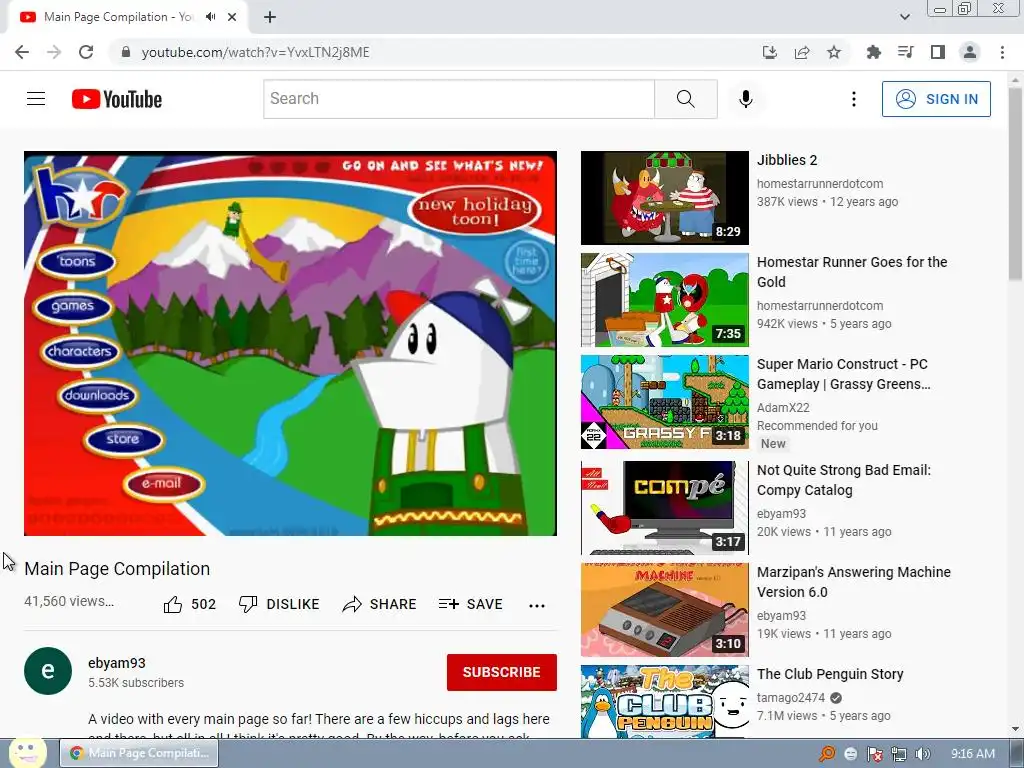Click the taskbar volume icon
This screenshot has width=1024, height=768.
tap(922, 754)
